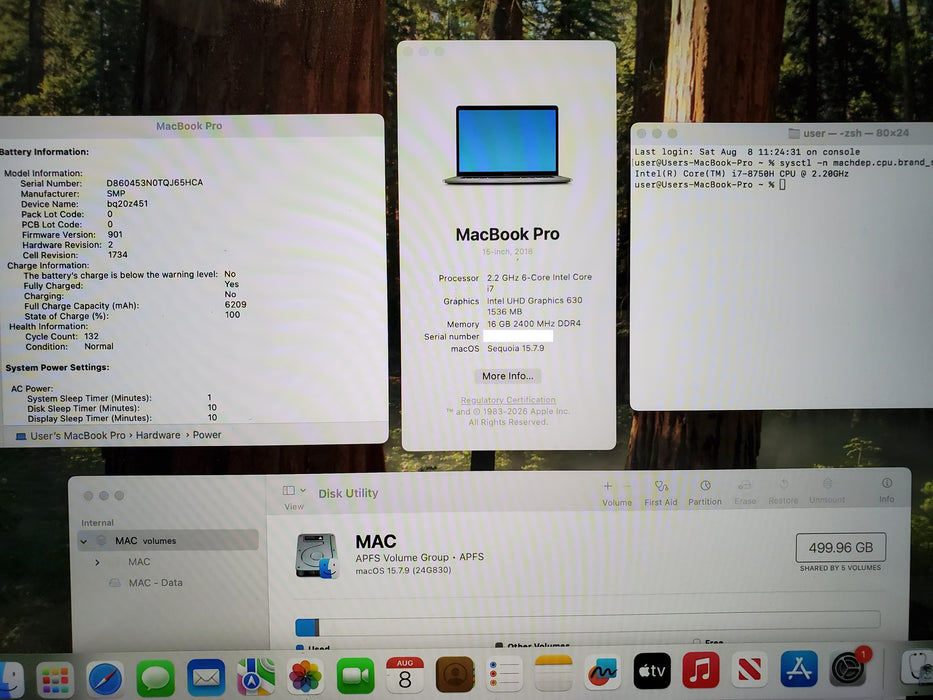Viewport: 933px width, 700px height.
Task: Open Launchpad in the Dock
Action: pyautogui.click(x=55, y=679)
